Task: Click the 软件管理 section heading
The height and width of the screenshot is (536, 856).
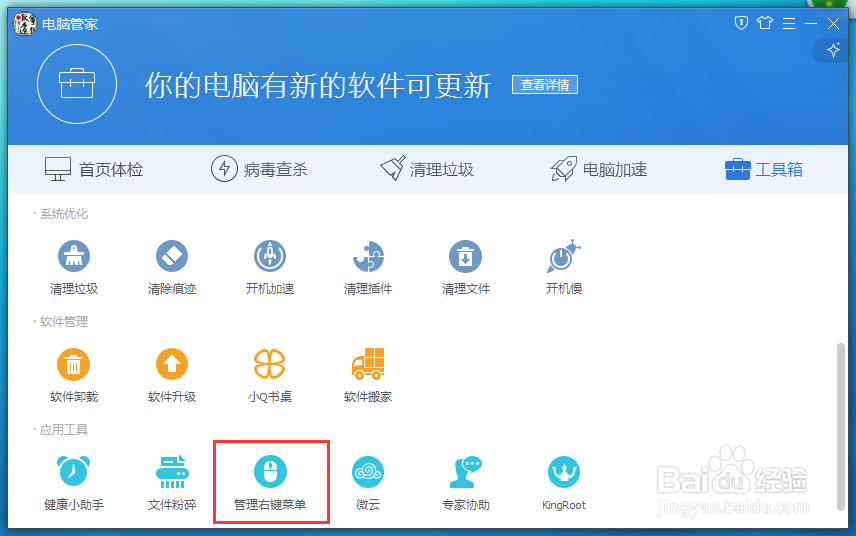Action: coord(64,322)
